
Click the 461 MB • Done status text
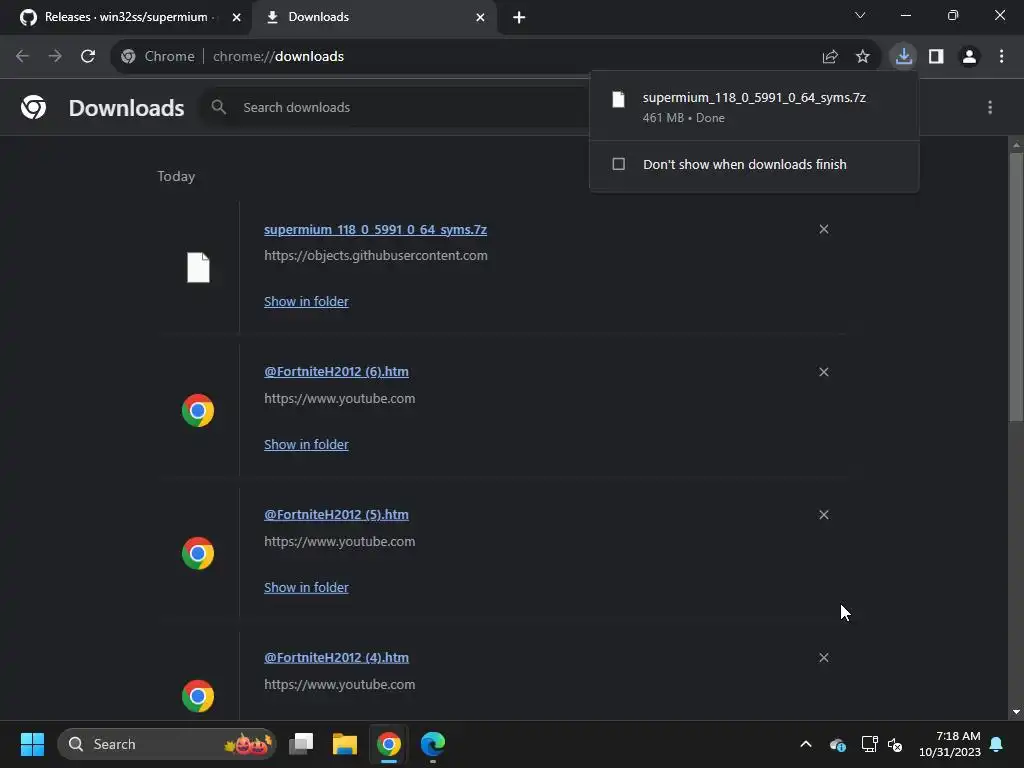point(683,118)
